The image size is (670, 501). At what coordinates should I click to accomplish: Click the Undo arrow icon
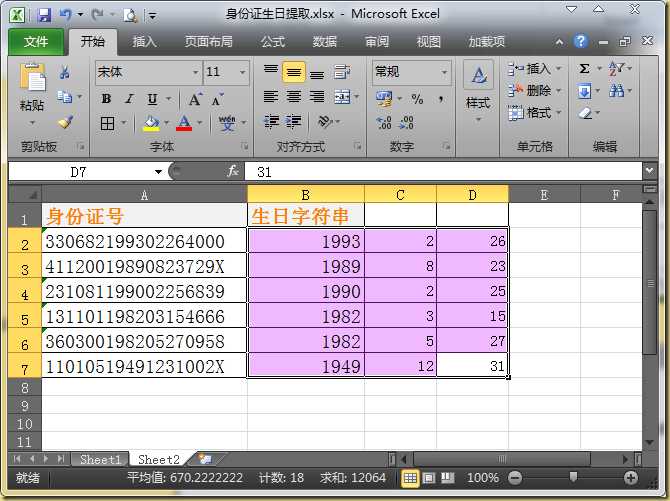tap(65, 15)
